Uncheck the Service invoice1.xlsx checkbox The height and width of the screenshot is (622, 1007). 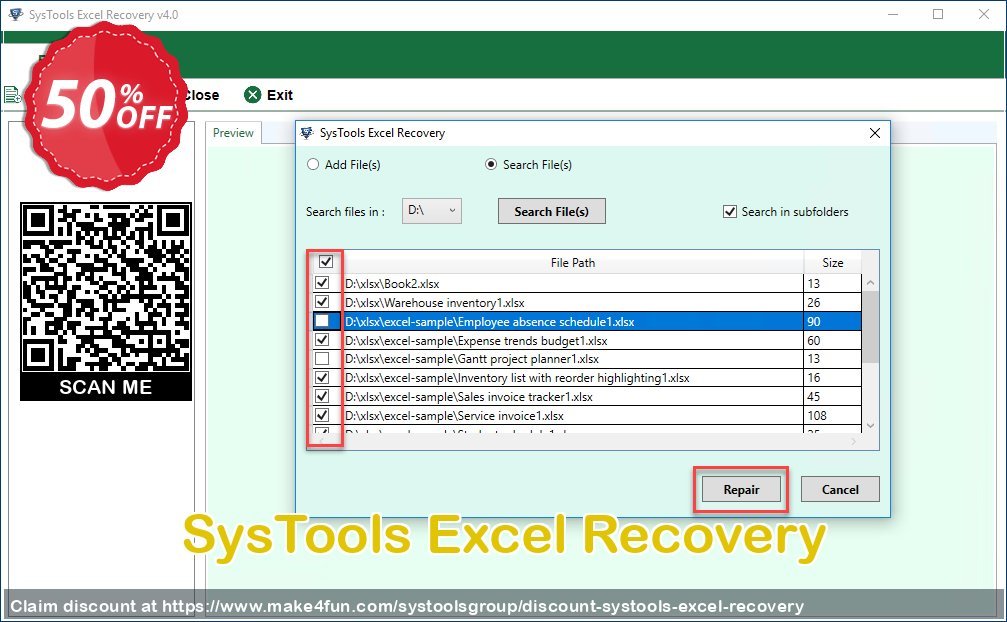coord(322,415)
